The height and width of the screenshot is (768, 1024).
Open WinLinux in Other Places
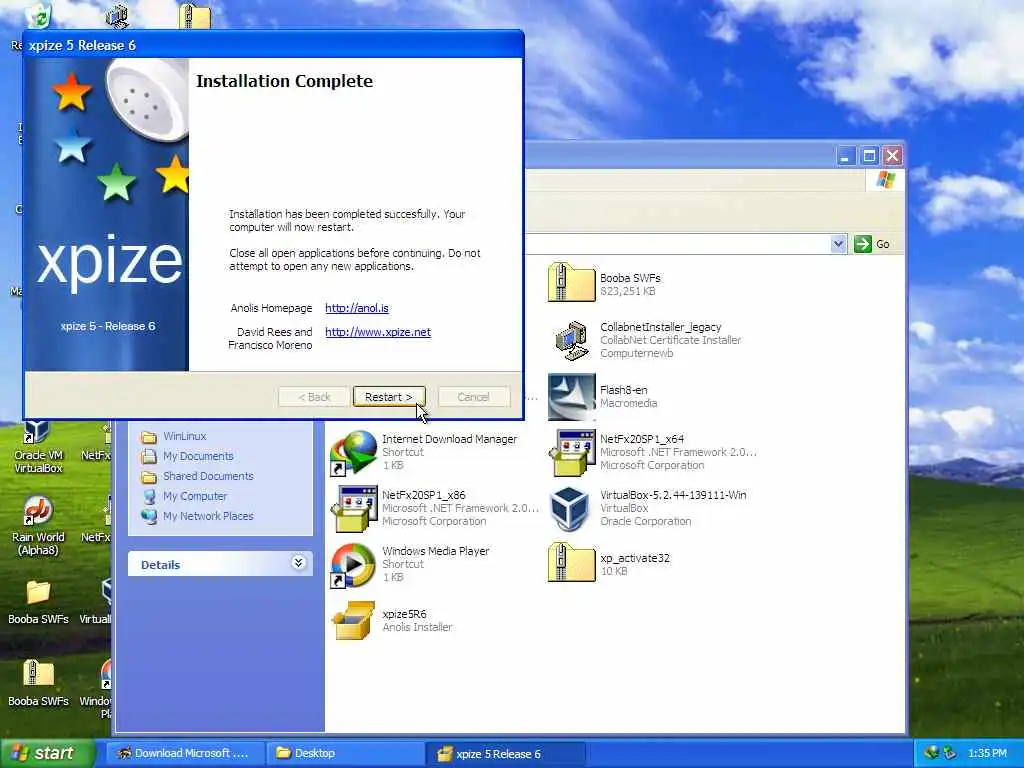pyautogui.click(x=185, y=436)
